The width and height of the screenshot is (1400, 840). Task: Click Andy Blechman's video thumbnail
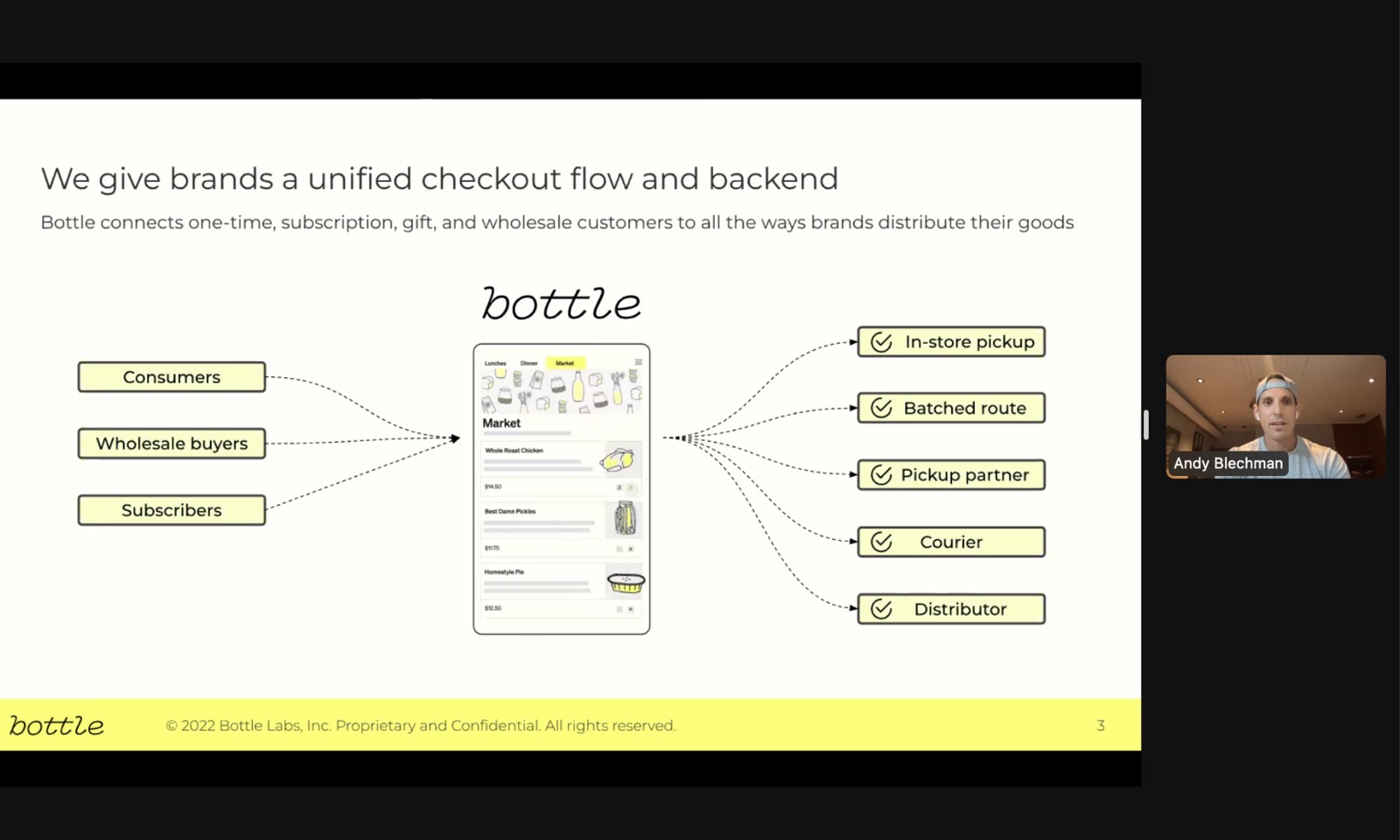pos(1276,416)
